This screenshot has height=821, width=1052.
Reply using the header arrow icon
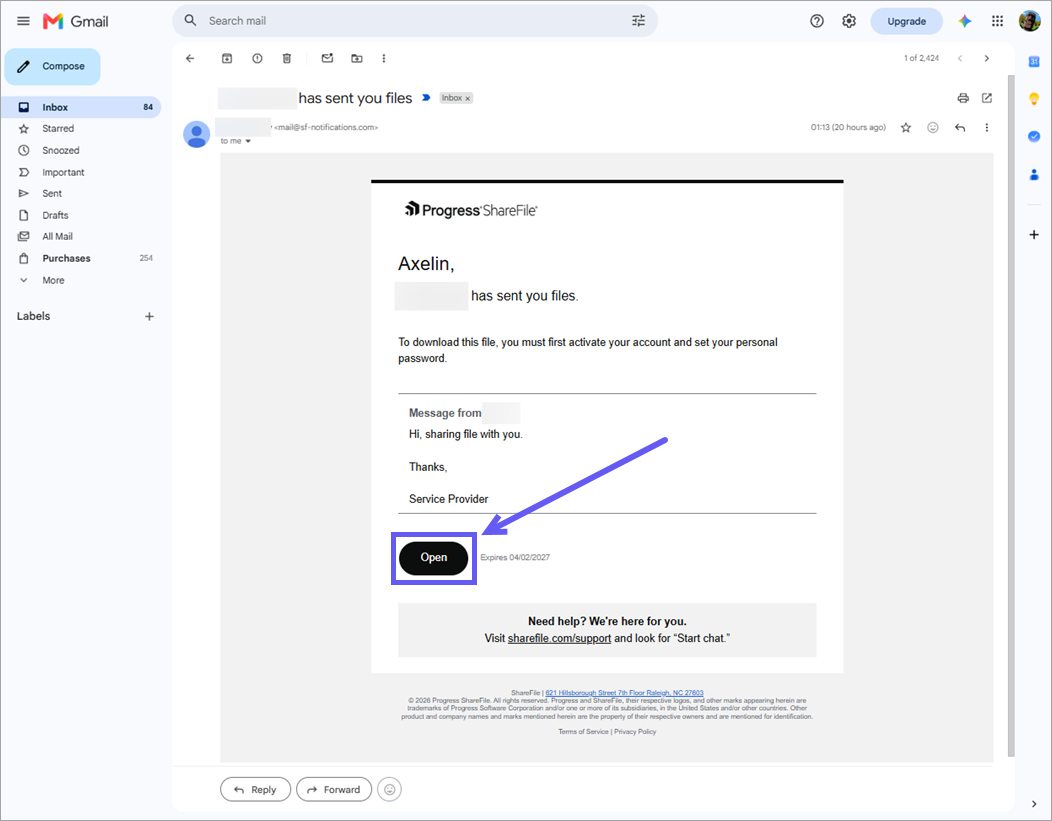tap(960, 127)
